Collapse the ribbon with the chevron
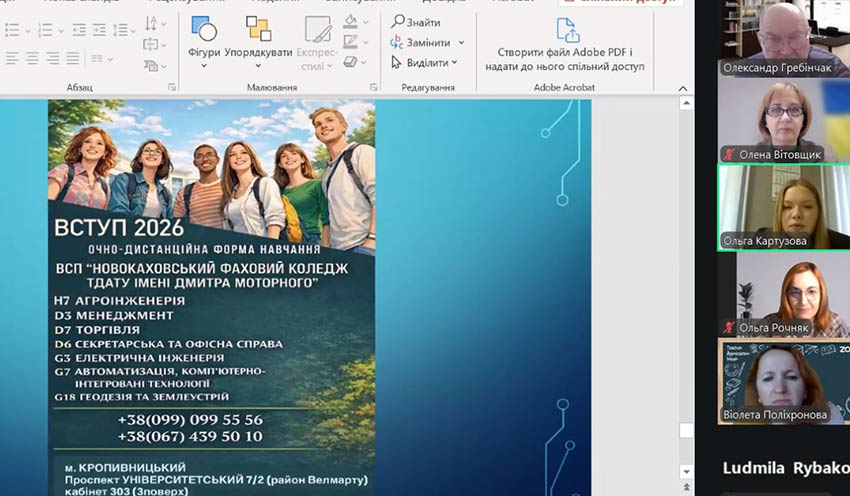 (684, 88)
